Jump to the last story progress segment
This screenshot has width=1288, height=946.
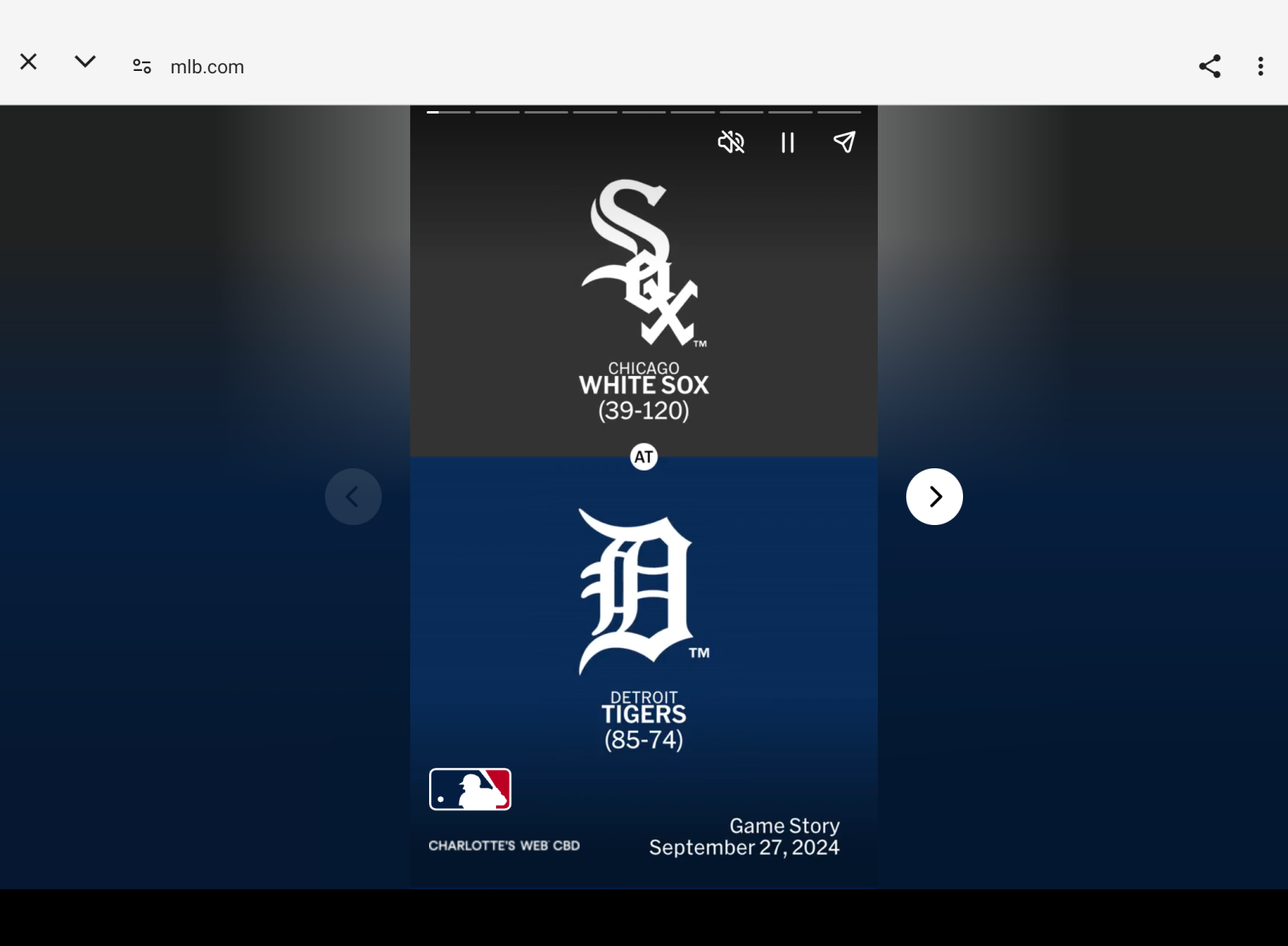[839, 112]
